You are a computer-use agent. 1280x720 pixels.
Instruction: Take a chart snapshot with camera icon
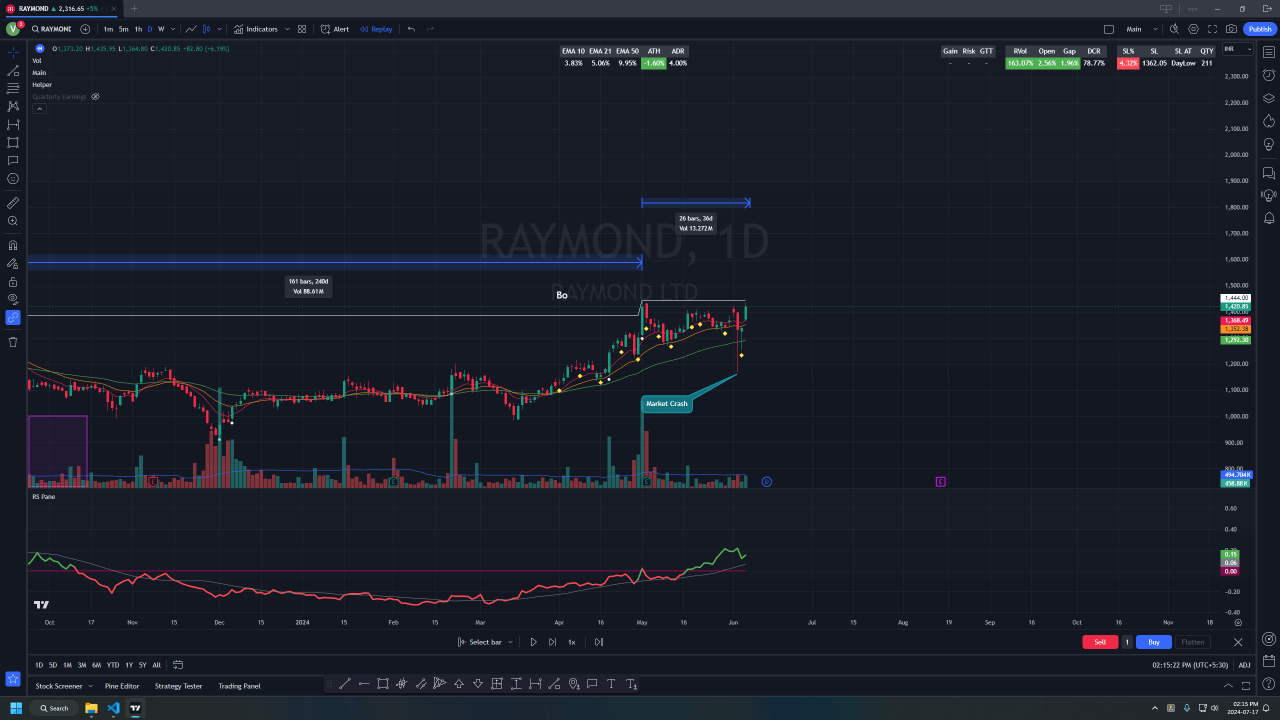click(1231, 29)
